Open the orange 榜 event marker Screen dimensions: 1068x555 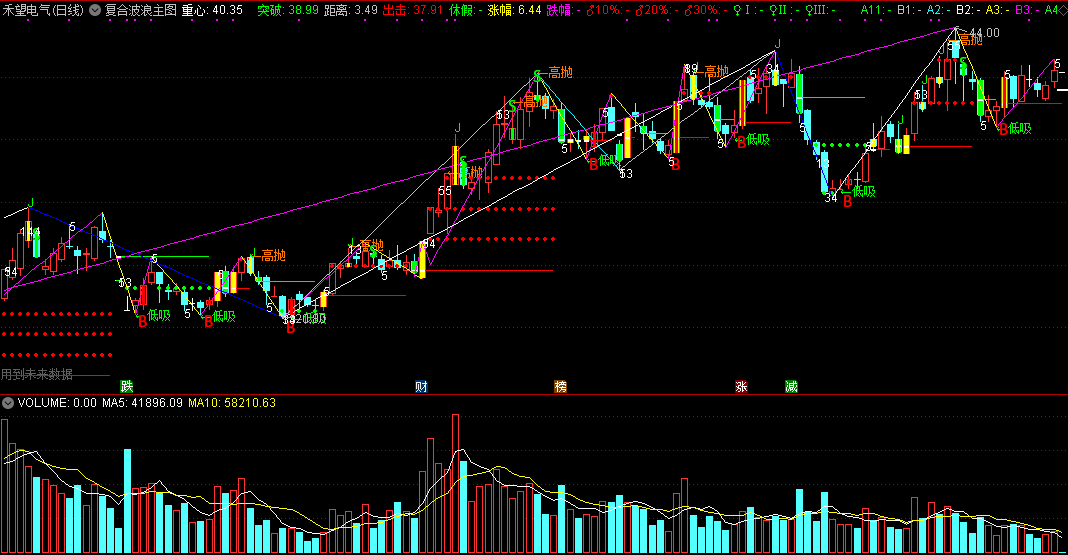point(561,387)
